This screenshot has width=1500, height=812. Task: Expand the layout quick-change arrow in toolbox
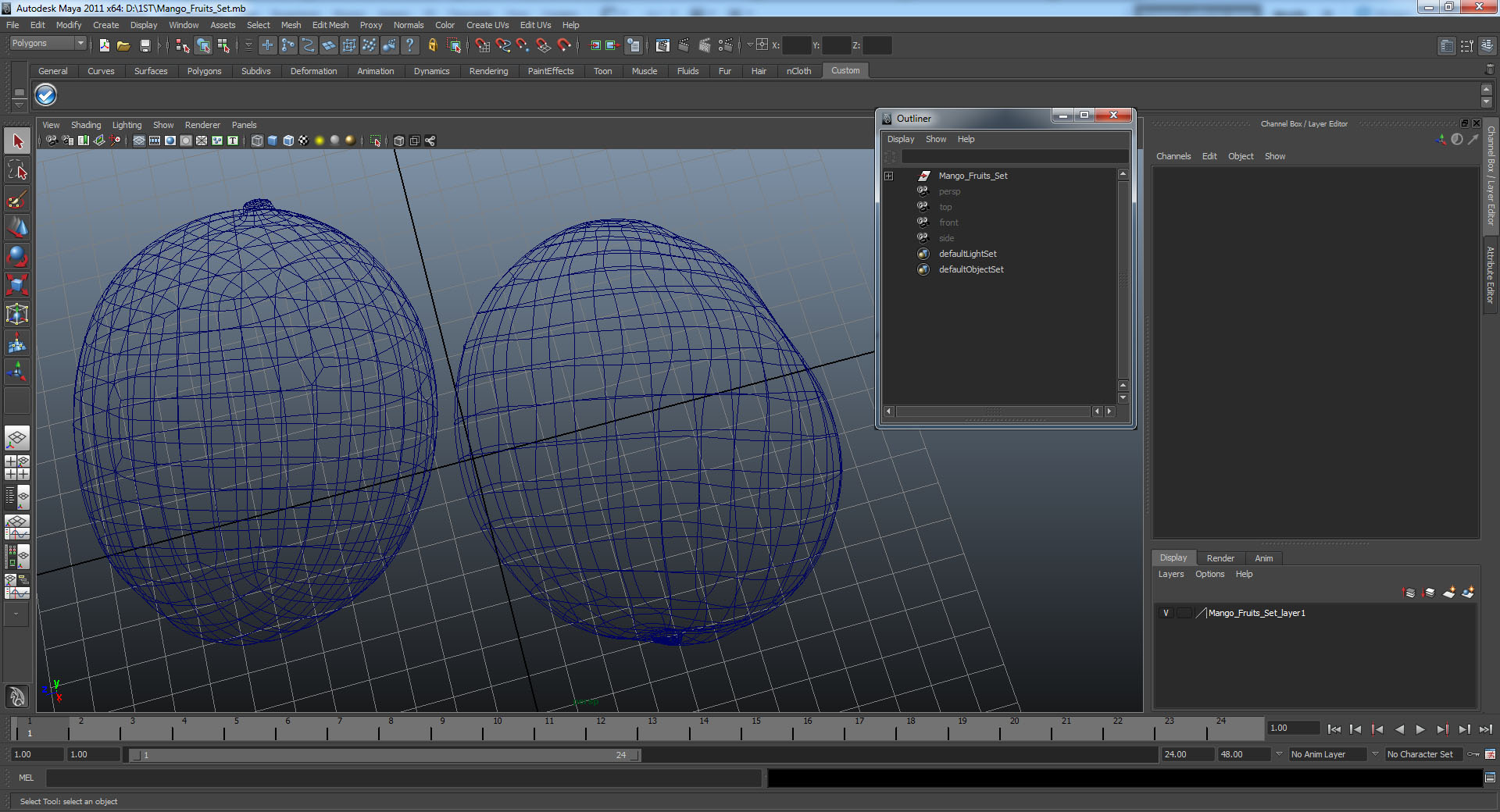pos(16,614)
